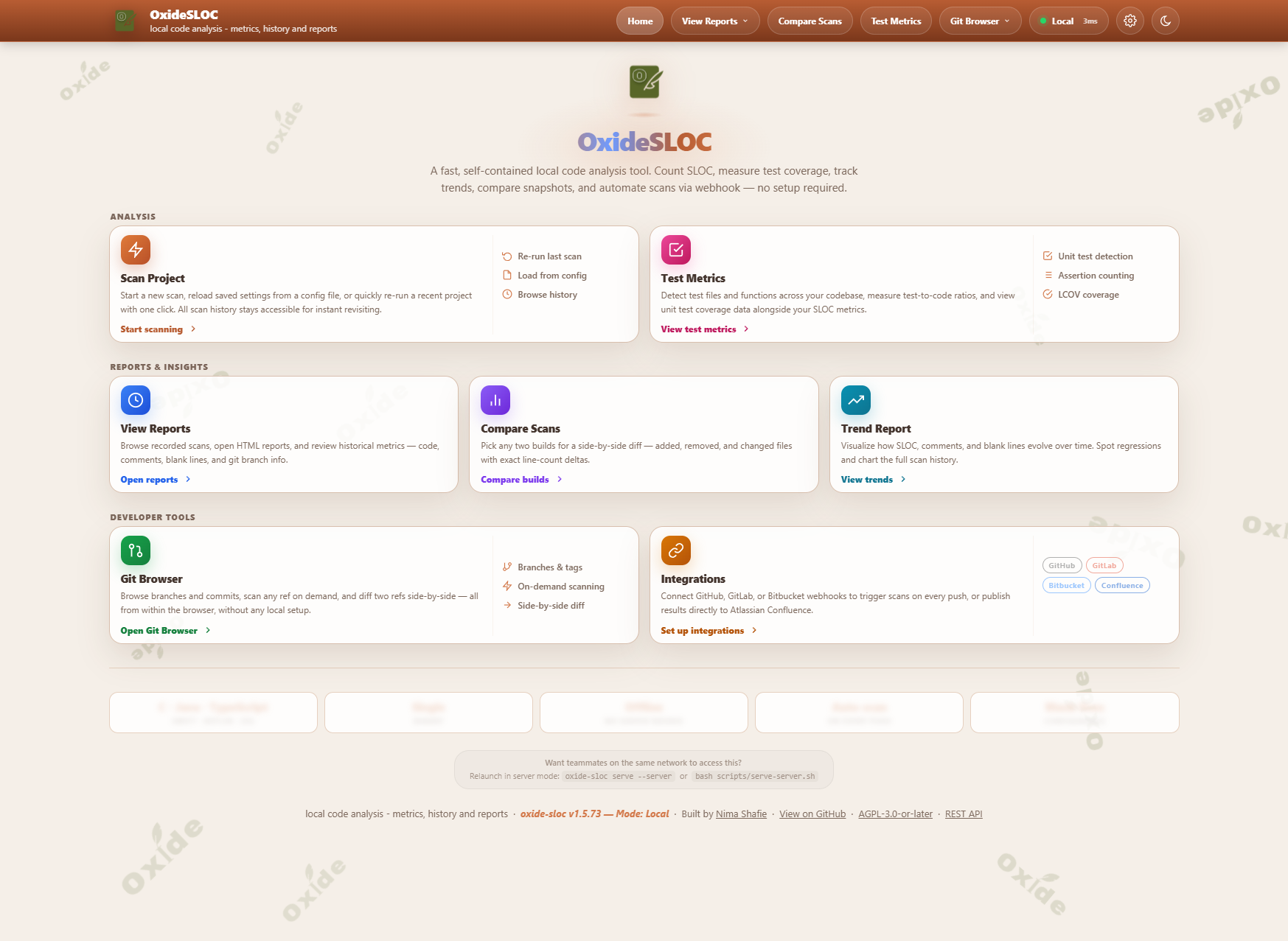This screenshot has width=1288, height=941.
Task: Click the Compare builds chevron arrow
Action: tap(560, 479)
